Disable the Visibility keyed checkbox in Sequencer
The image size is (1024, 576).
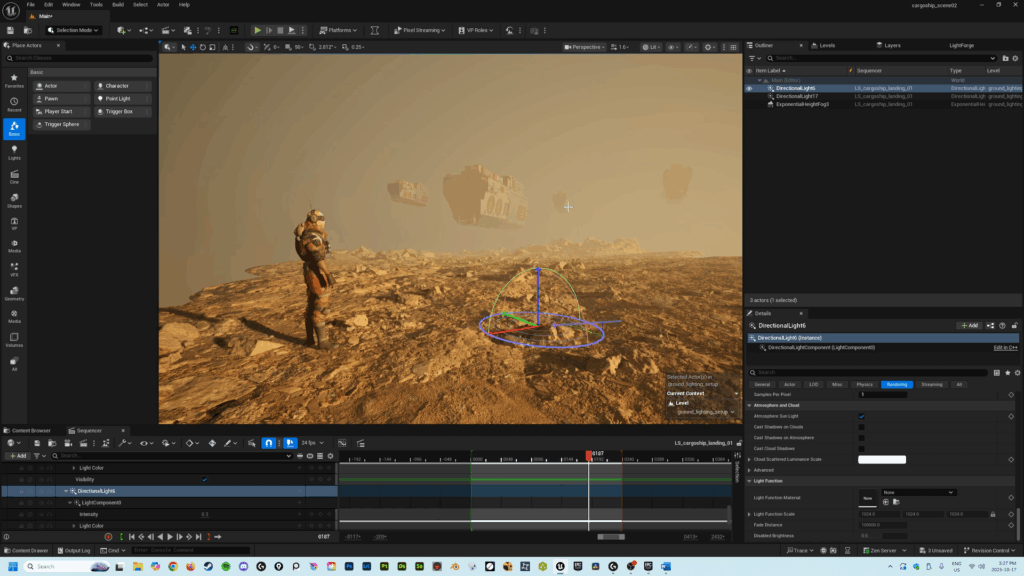tap(206, 479)
